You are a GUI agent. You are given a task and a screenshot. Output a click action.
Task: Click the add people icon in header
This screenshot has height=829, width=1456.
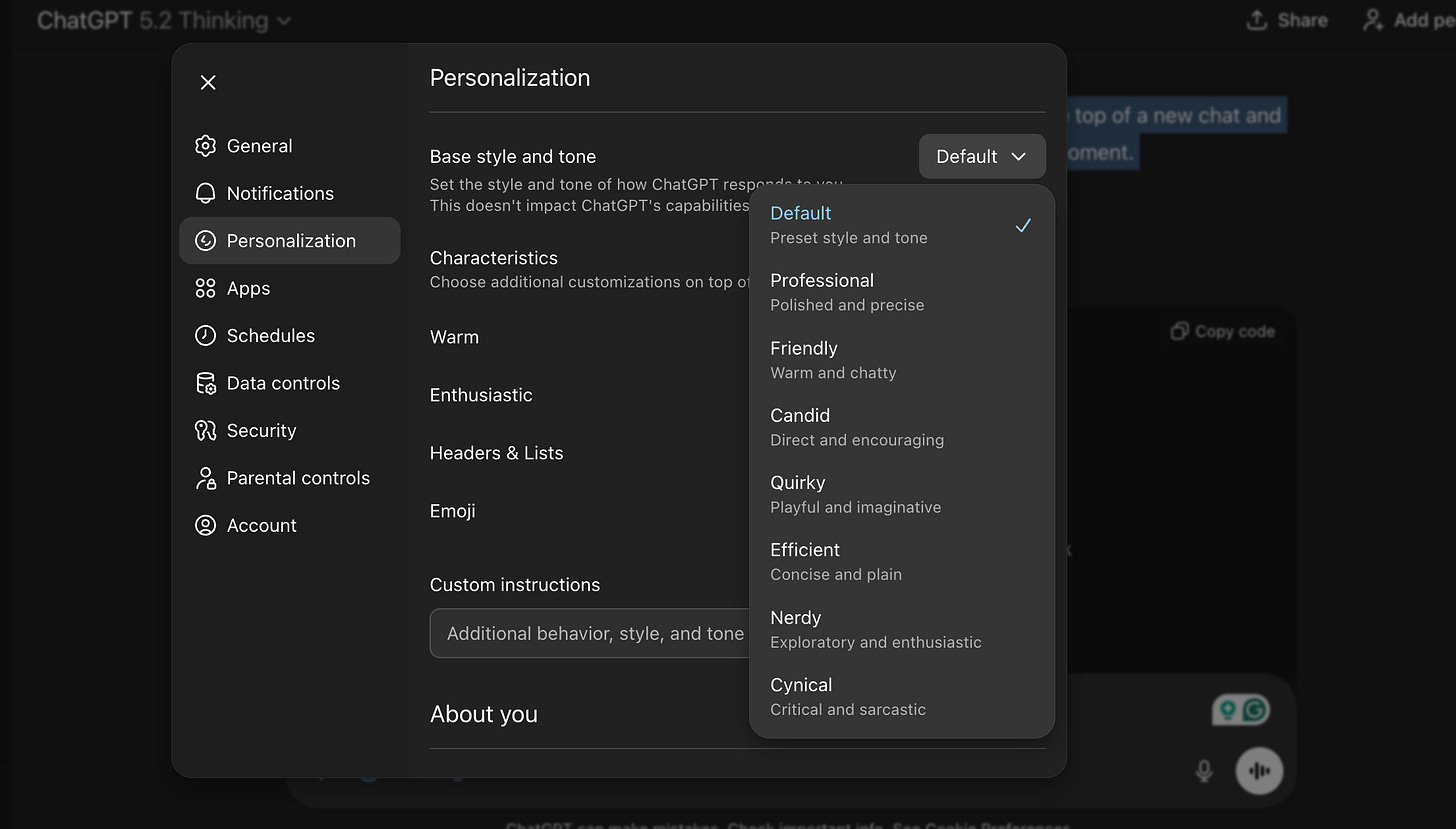1373,20
